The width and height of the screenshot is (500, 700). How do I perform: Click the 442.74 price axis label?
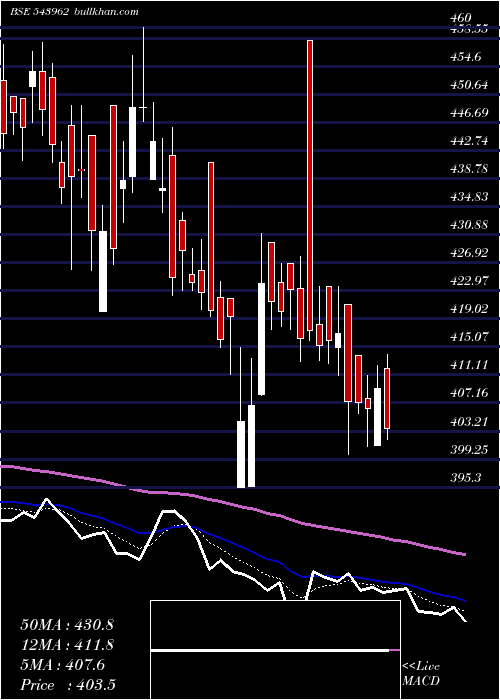click(469, 141)
